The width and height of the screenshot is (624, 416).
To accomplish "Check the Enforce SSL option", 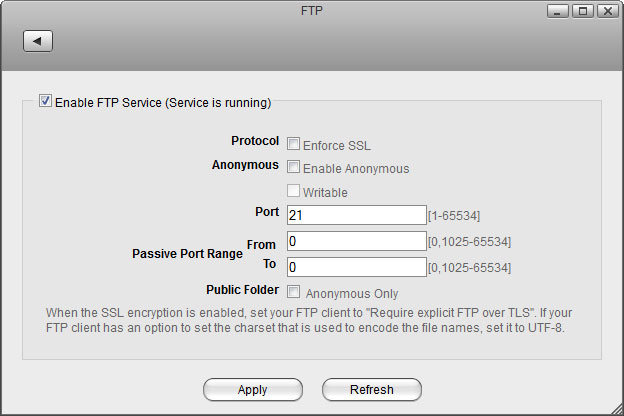I will coord(294,144).
